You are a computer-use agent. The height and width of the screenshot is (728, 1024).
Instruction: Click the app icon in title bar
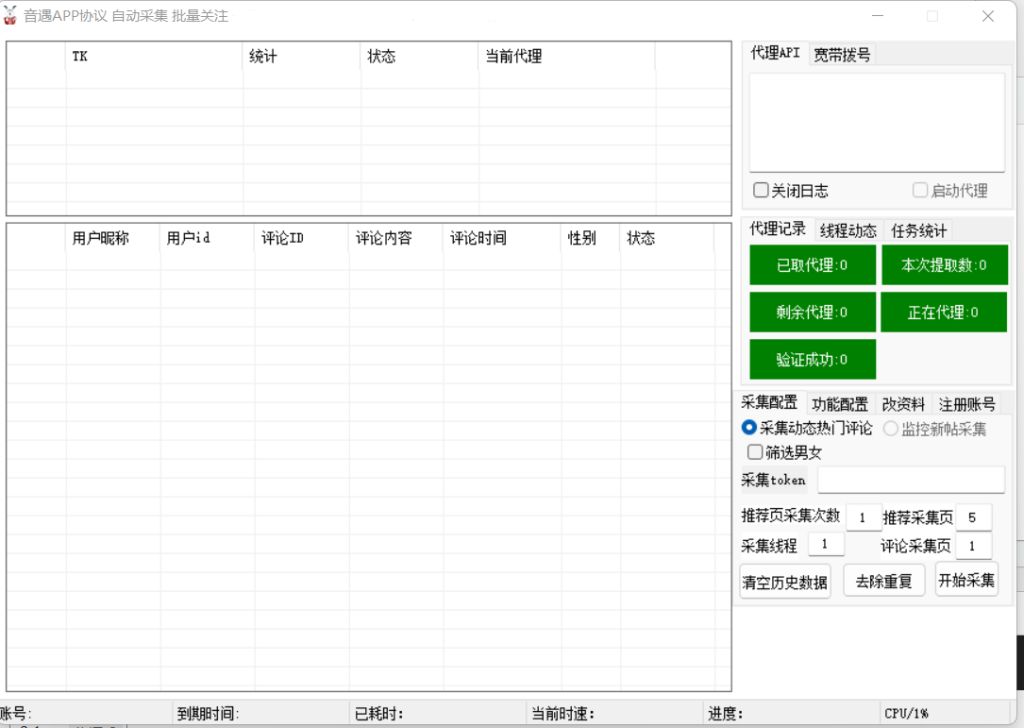pyautogui.click(x=11, y=17)
